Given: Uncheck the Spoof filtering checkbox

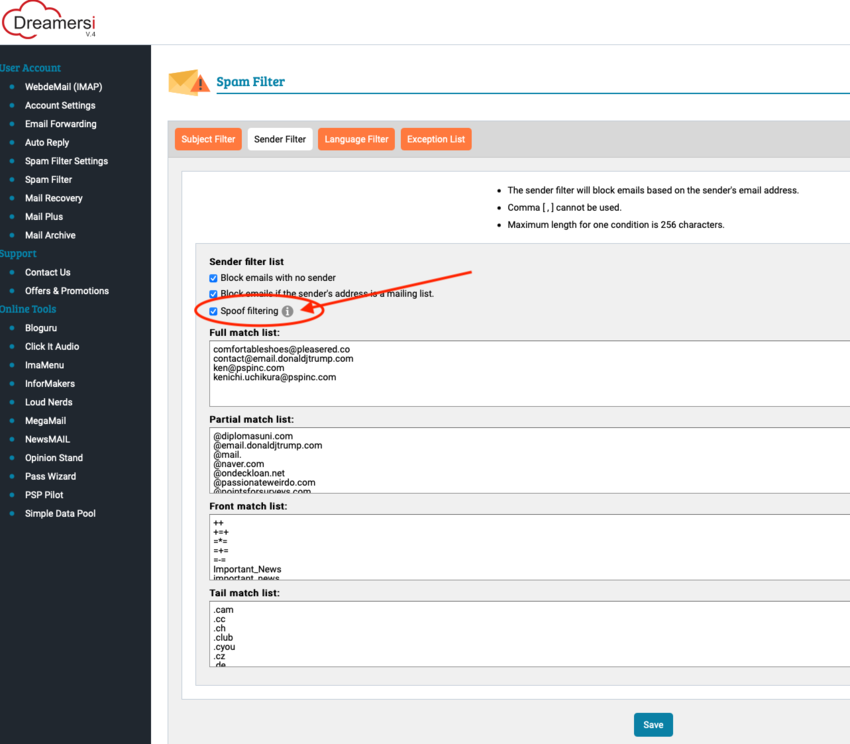Looking at the screenshot, I should click(x=213, y=311).
